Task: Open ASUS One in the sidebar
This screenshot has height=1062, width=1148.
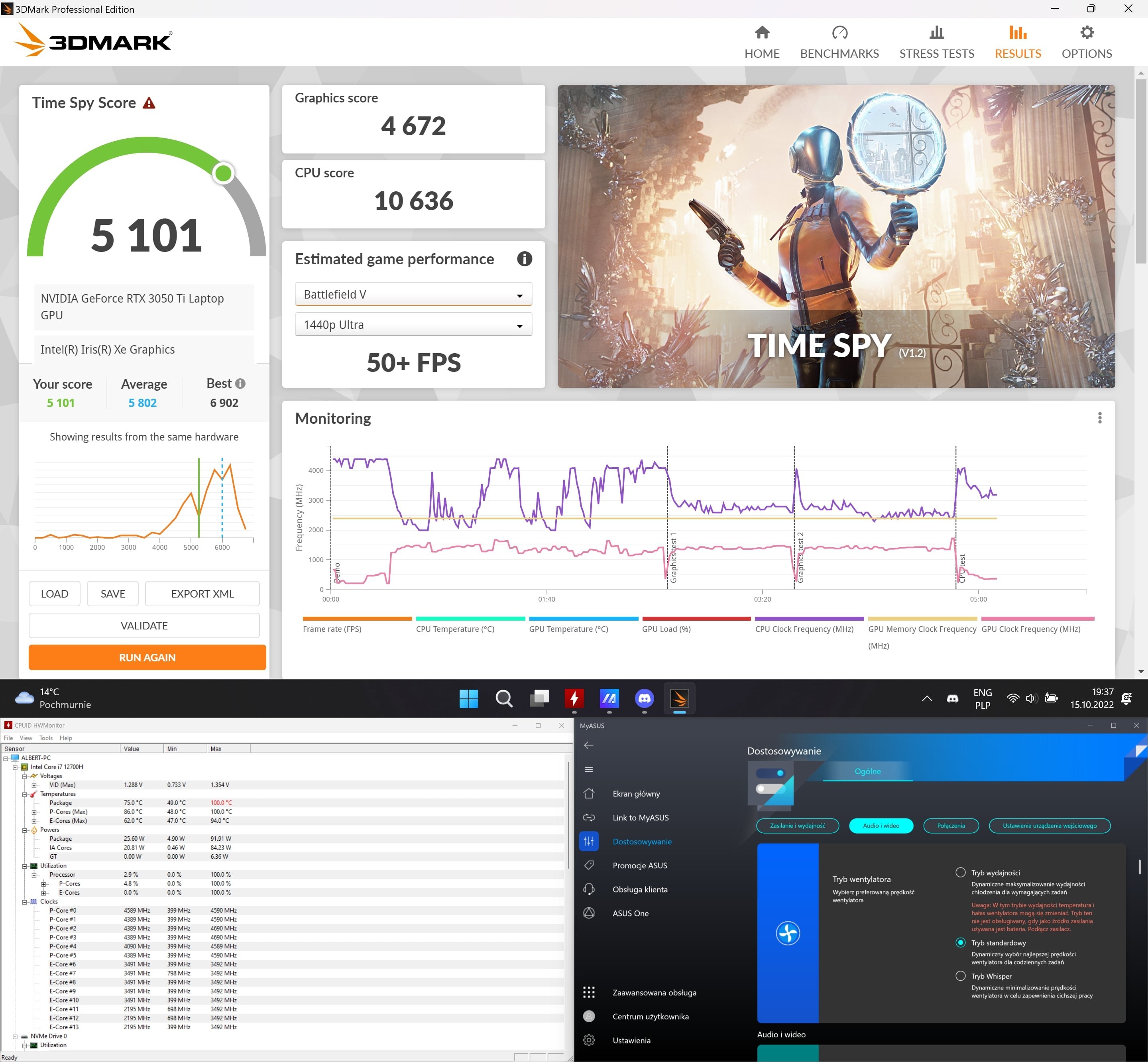Action: [x=630, y=913]
